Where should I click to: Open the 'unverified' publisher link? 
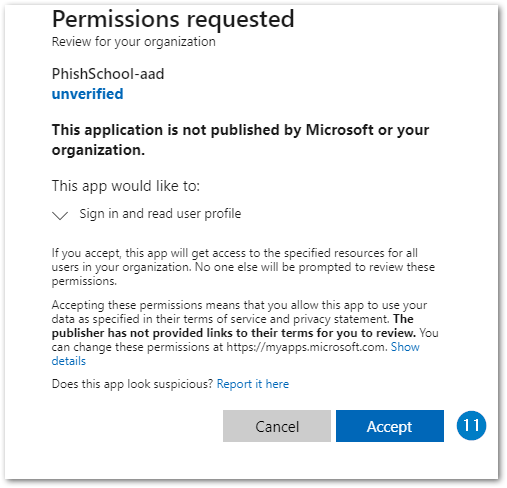click(88, 94)
